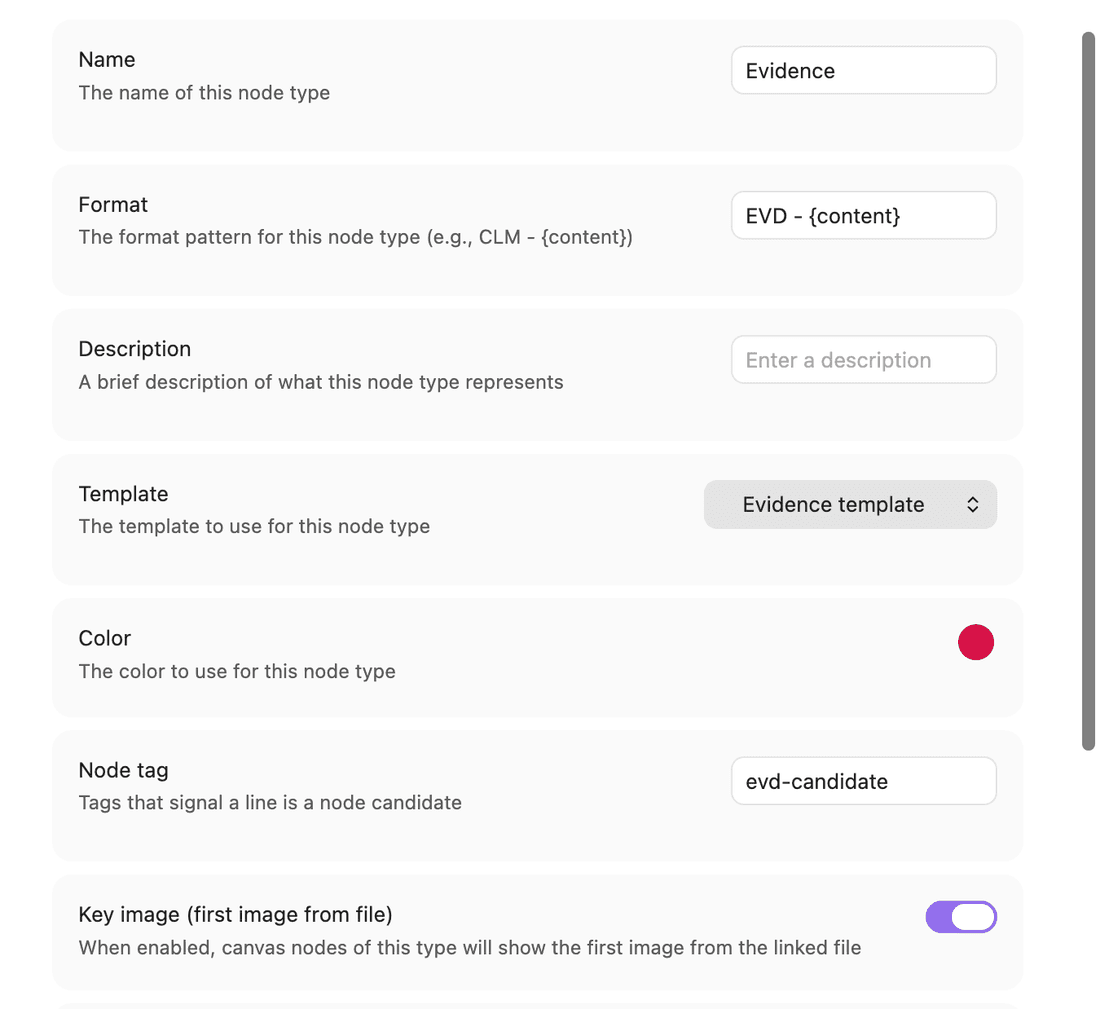Click The color to use for this node type text
Screen dimensions: 1100x1009
[237, 671]
